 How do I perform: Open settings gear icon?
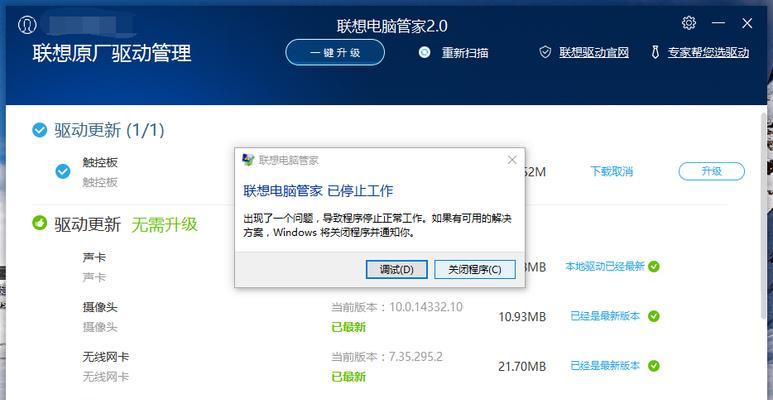[689, 23]
